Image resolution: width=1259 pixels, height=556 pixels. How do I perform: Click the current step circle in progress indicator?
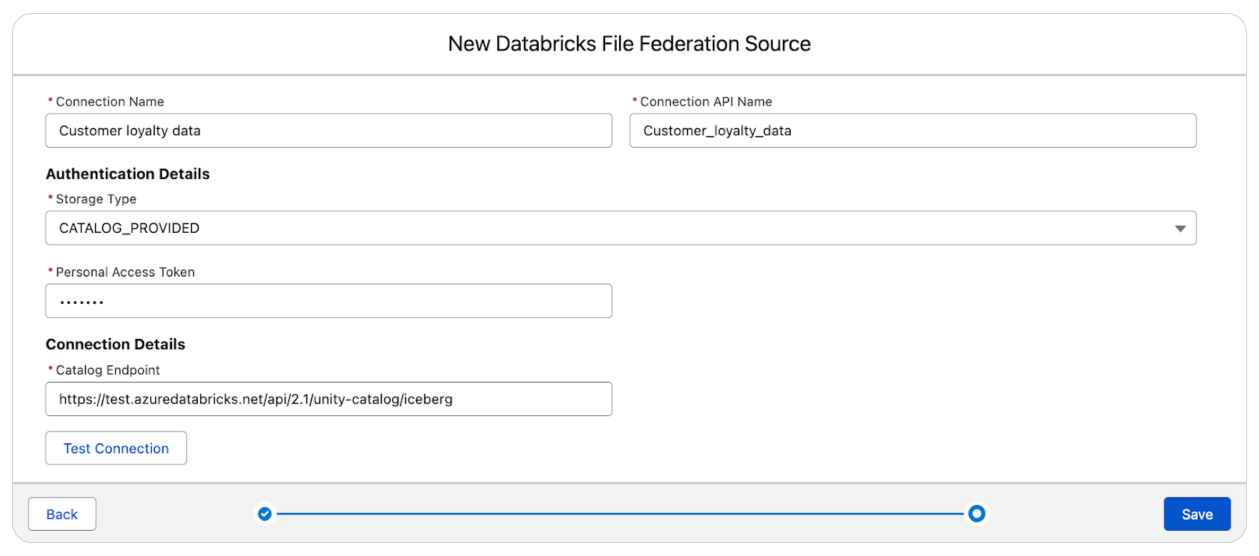pos(977,514)
